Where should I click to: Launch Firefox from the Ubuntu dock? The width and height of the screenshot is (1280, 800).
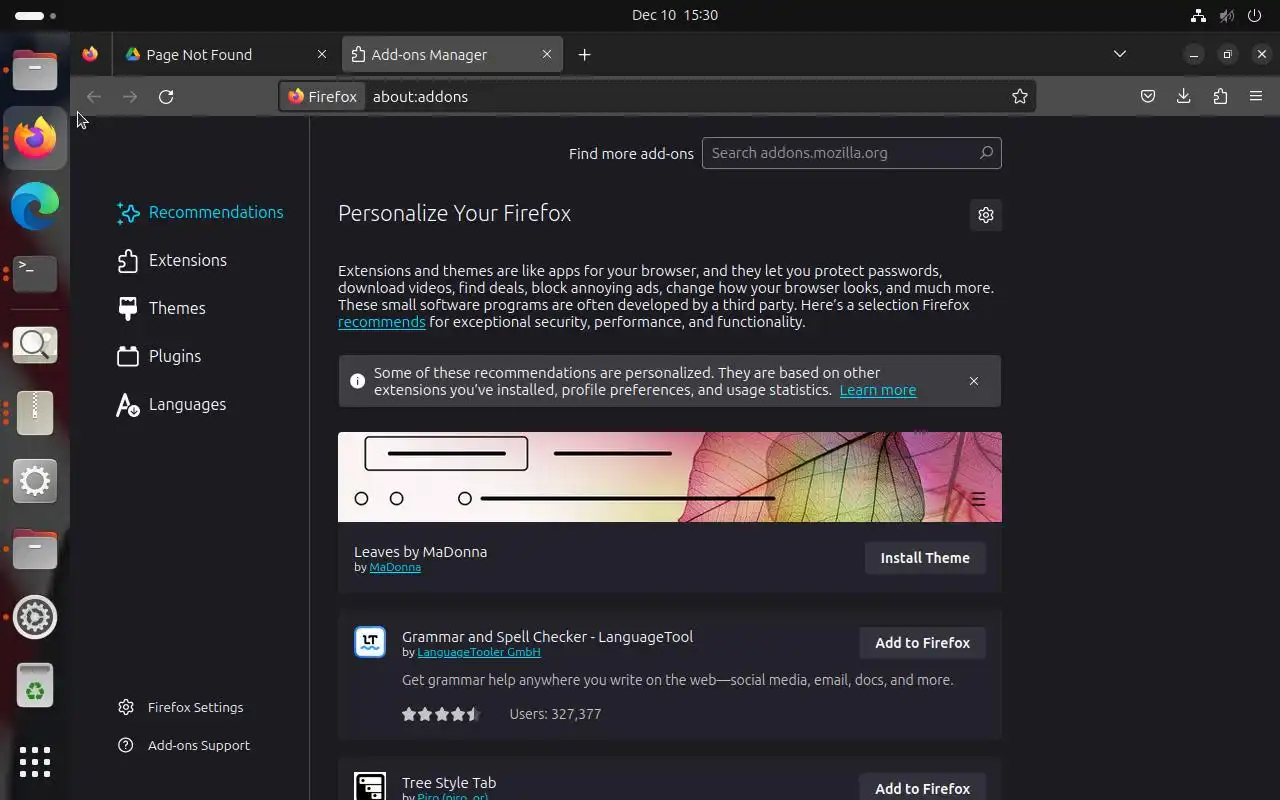tap(35, 137)
